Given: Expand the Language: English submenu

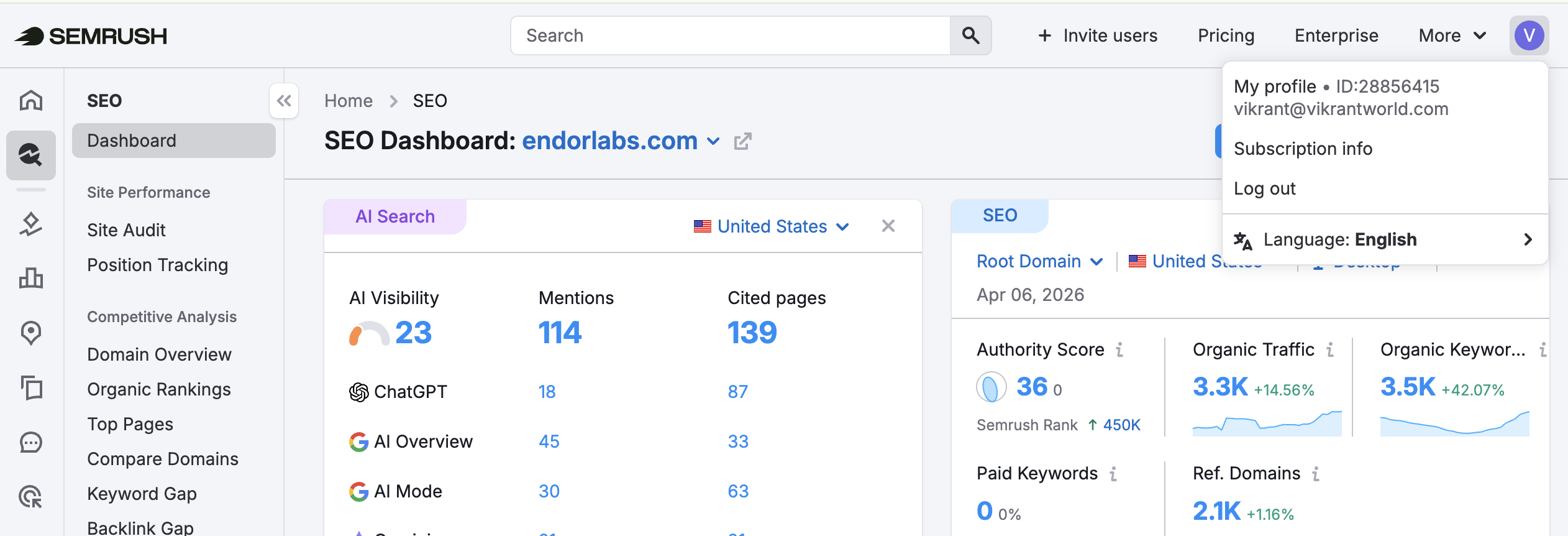Looking at the screenshot, I should click(x=1385, y=239).
